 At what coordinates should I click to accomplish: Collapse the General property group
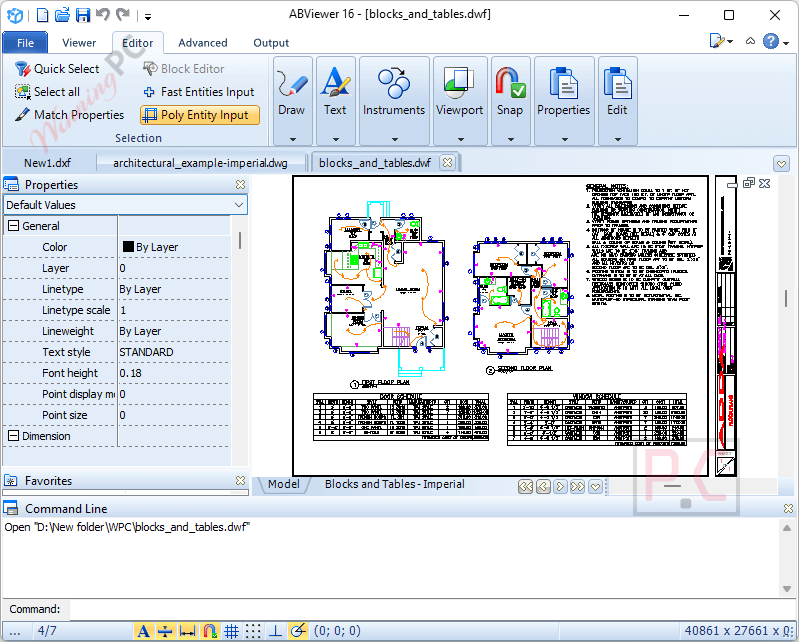pyautogui.click(x=14, y=226)
